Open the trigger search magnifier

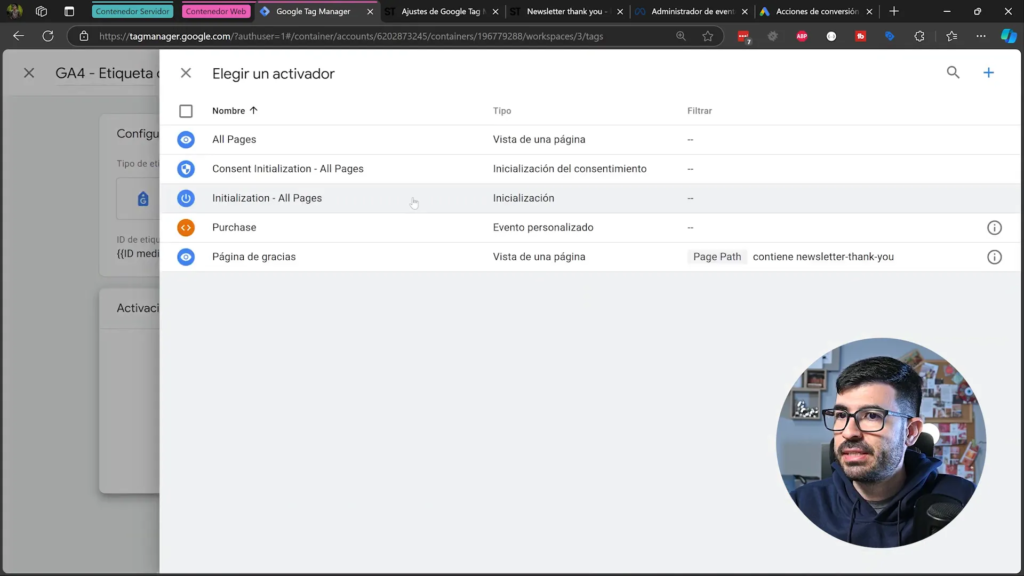(953, 72)
